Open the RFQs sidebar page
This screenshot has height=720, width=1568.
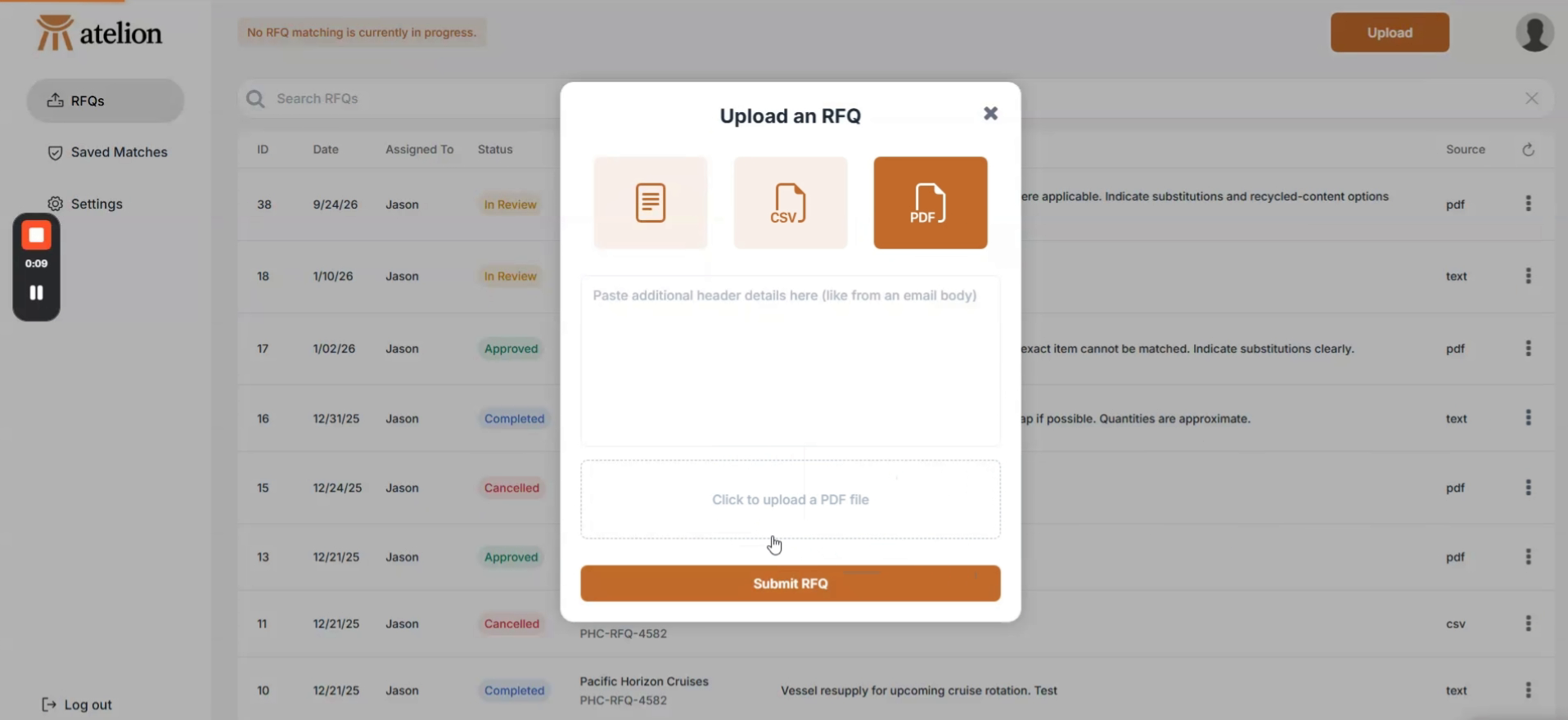pos(106,101)
